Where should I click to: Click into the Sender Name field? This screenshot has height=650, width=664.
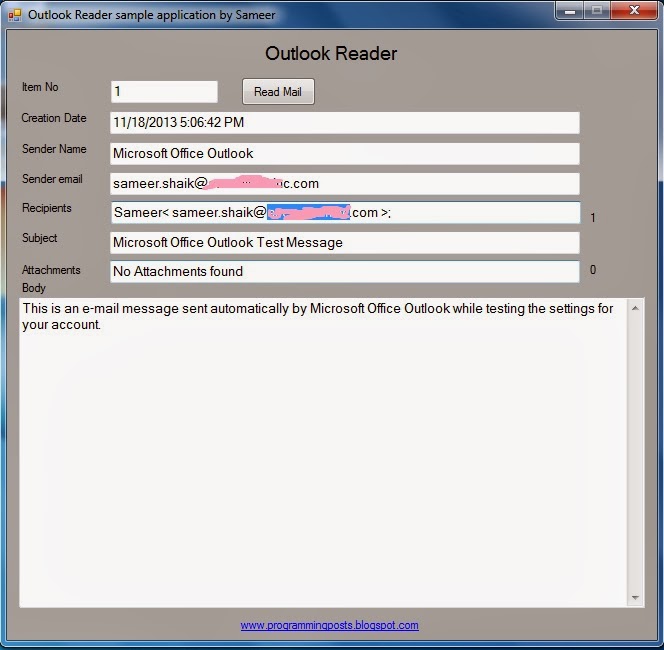(x=345, y=153)
